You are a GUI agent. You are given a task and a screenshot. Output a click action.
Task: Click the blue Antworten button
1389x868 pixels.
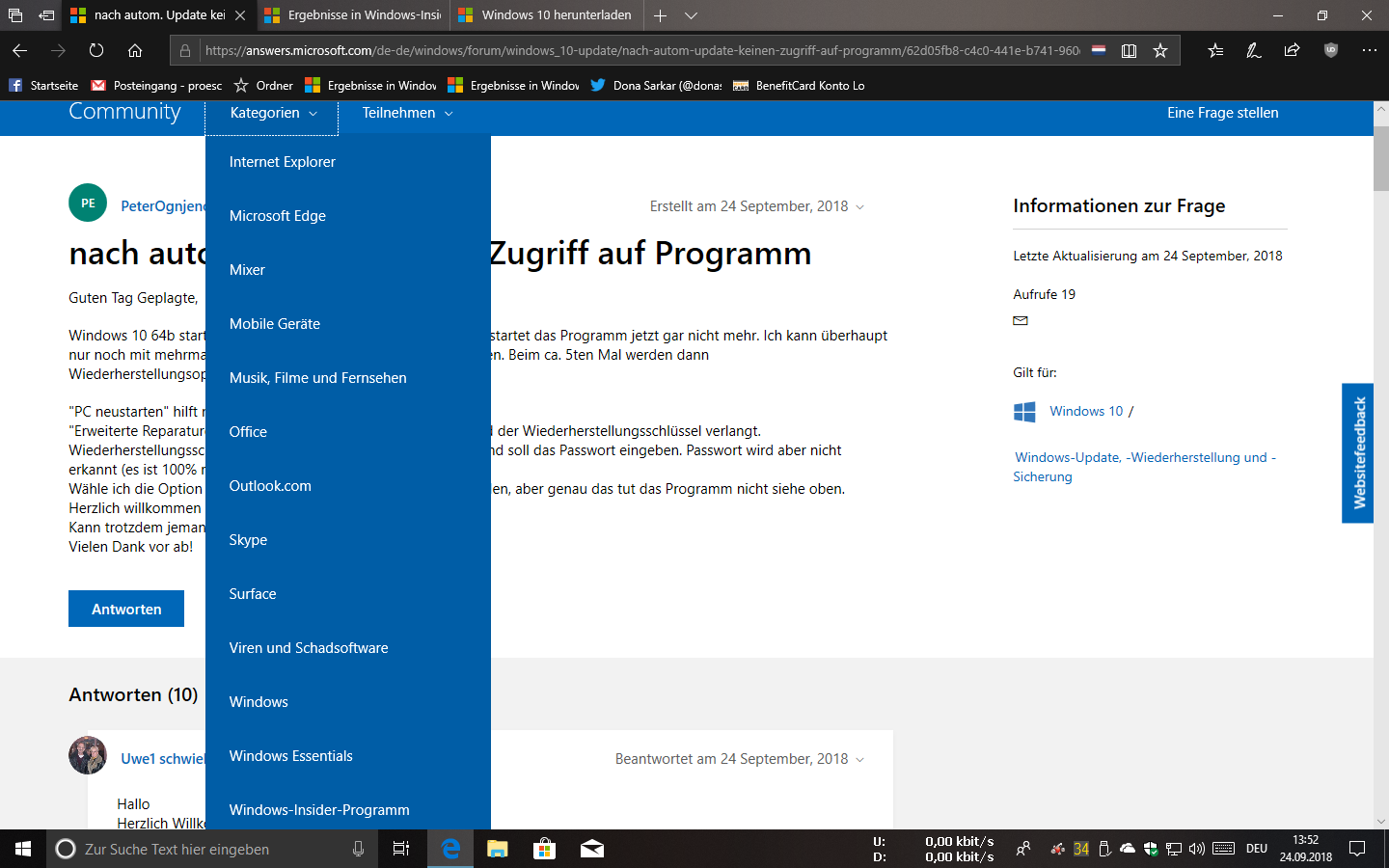pos(126,609)
